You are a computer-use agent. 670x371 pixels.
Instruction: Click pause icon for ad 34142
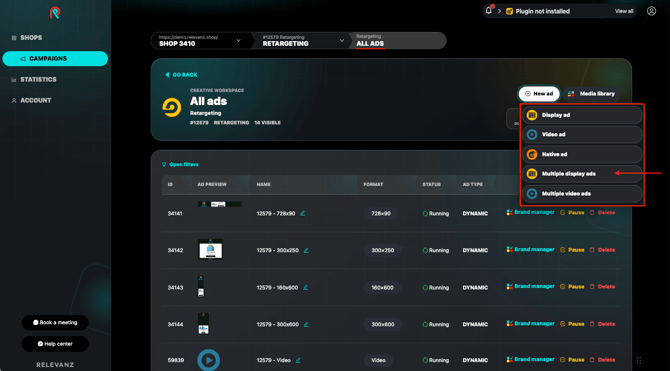(x=563, y=250)
